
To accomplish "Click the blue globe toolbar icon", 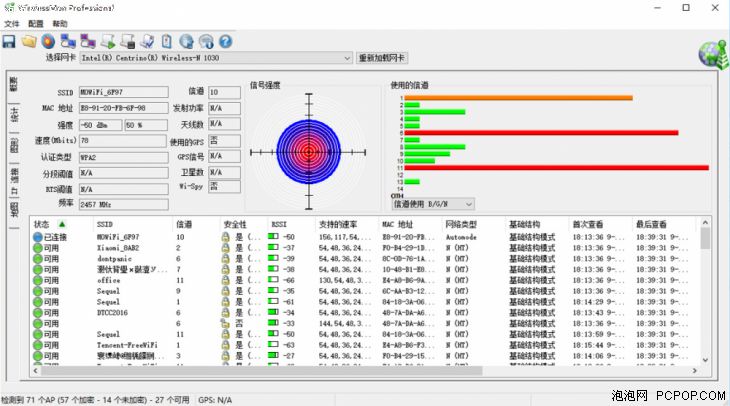I will [x=186, y=41].
